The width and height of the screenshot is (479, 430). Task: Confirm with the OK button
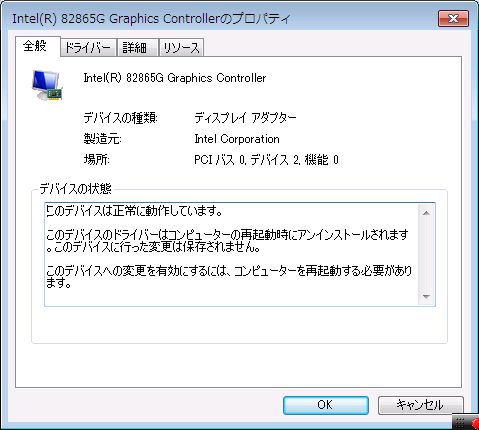[326, 405]
